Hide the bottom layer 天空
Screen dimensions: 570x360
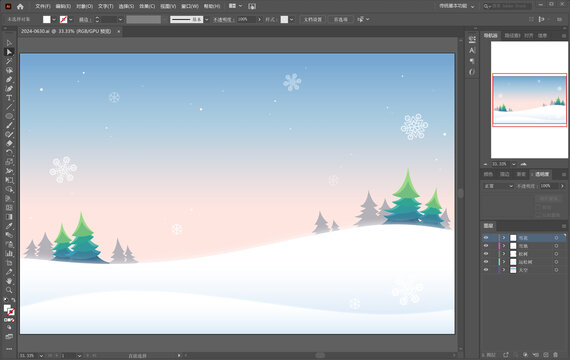point(486,270)
